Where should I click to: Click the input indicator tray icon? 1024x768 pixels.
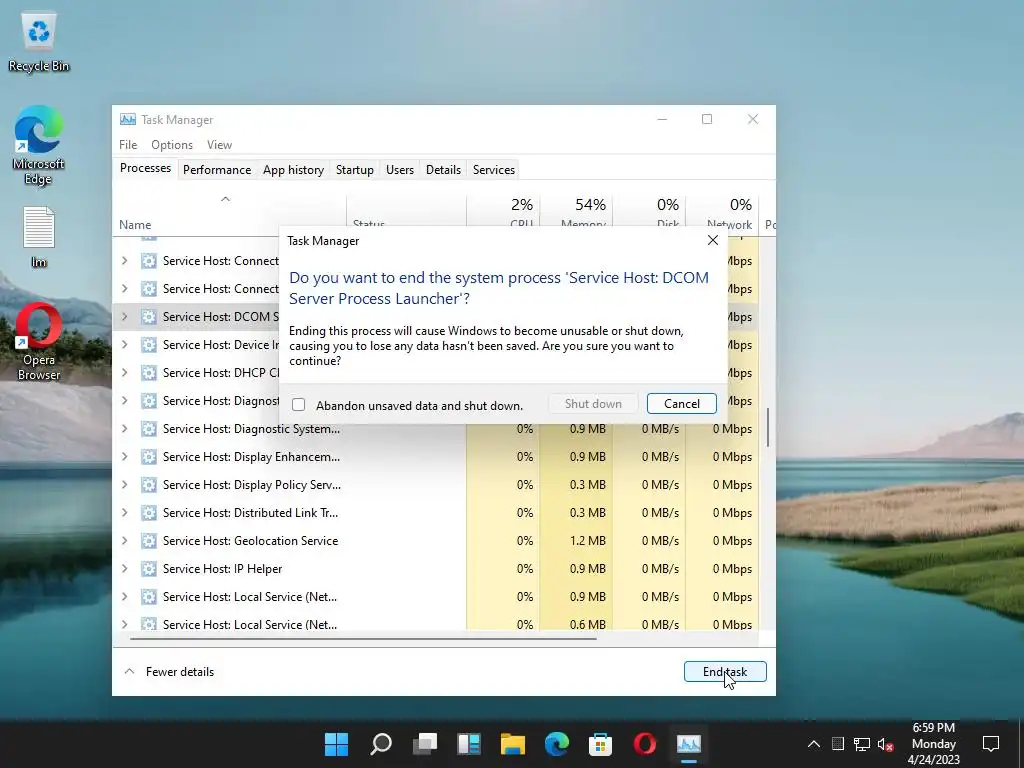pos(838,744)
